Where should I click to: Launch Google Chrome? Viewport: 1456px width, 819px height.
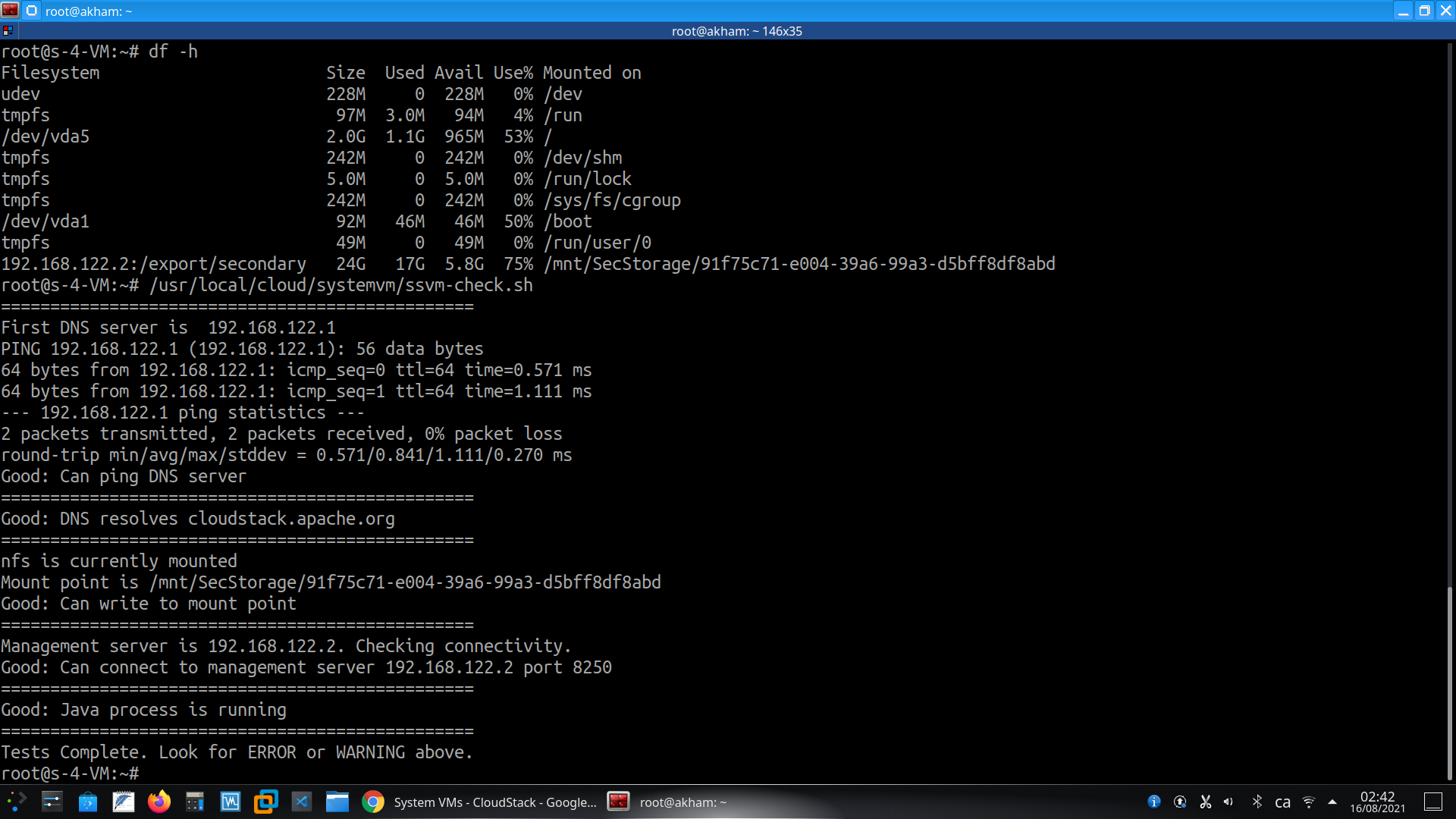click(373, 802)
